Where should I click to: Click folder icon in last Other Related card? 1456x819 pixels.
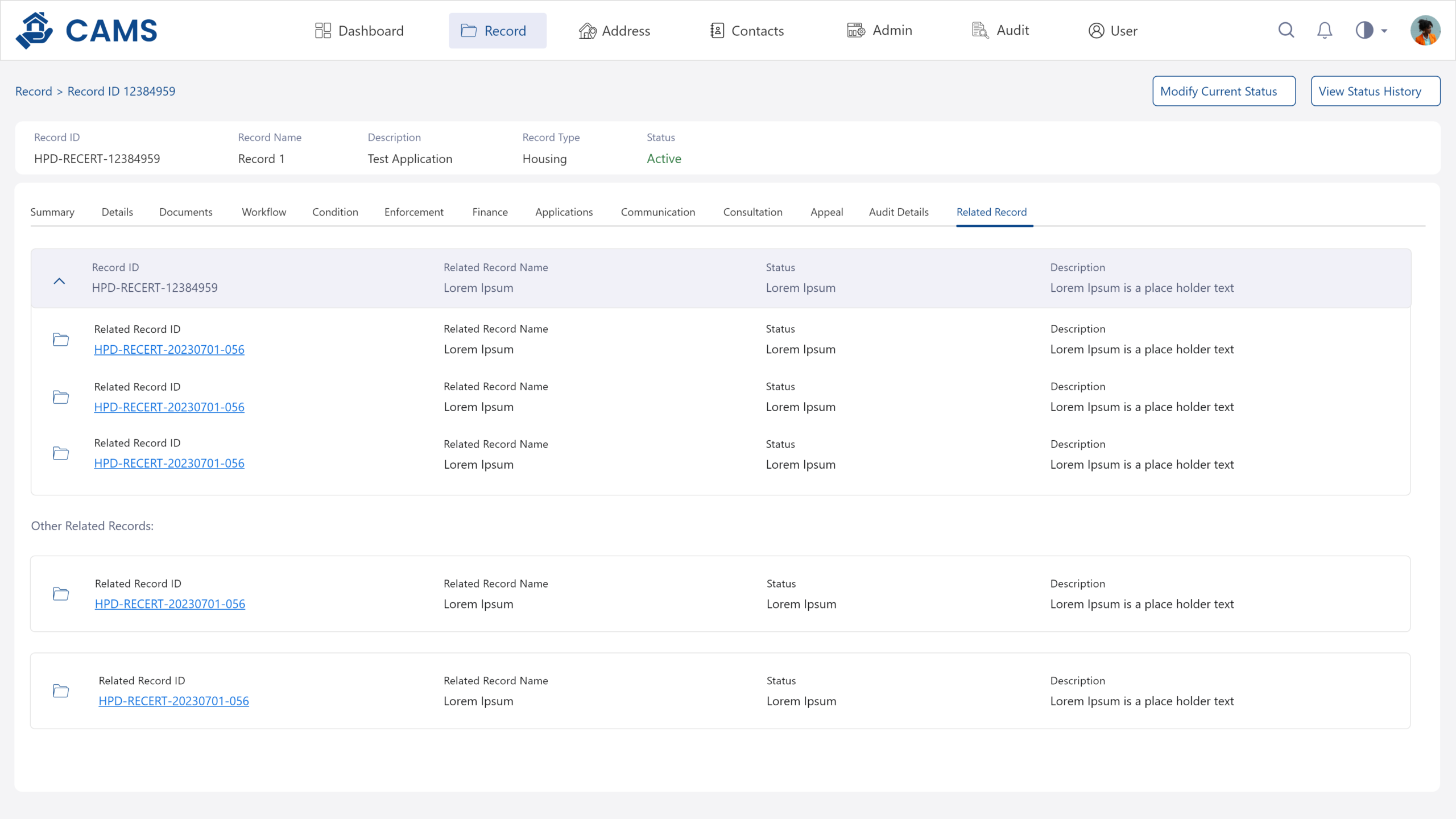(61, 690)
